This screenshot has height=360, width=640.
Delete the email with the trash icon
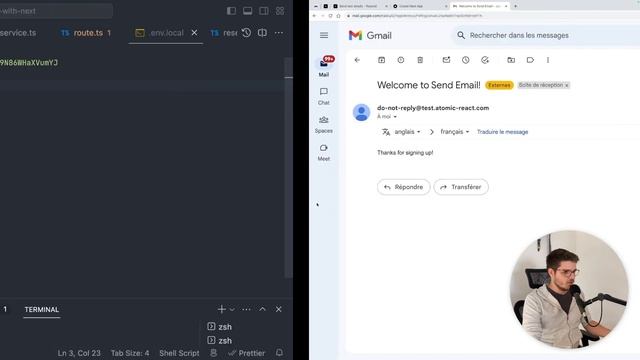[x=420, y=60]
